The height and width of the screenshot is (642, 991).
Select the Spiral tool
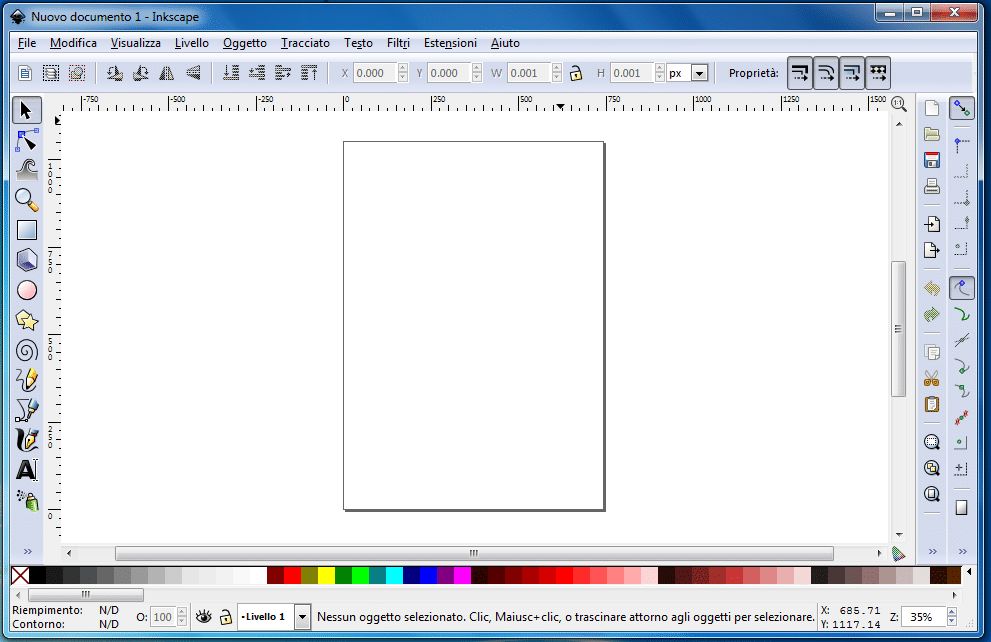coord(27,350)
